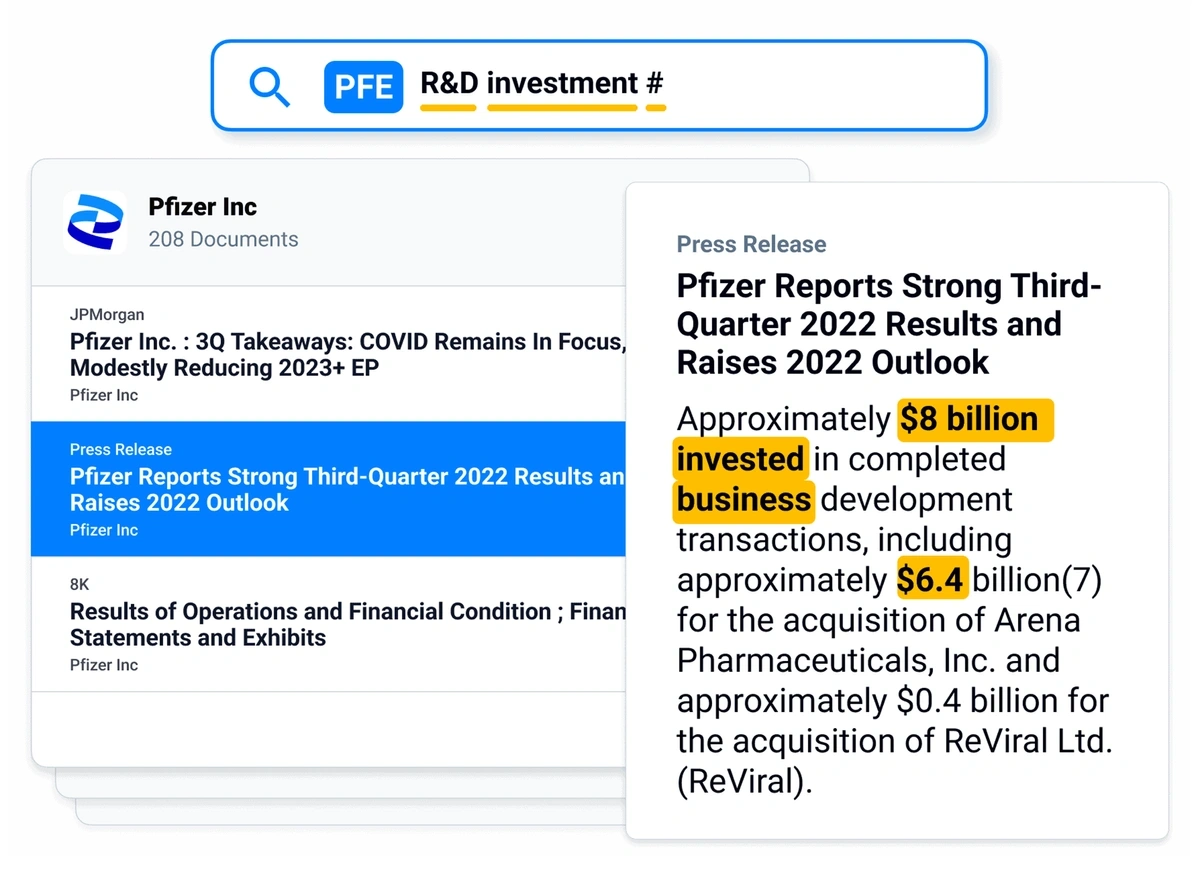Click the highlighted word 'business'
The image size is (1200, 881).
(x=744, y=499)
